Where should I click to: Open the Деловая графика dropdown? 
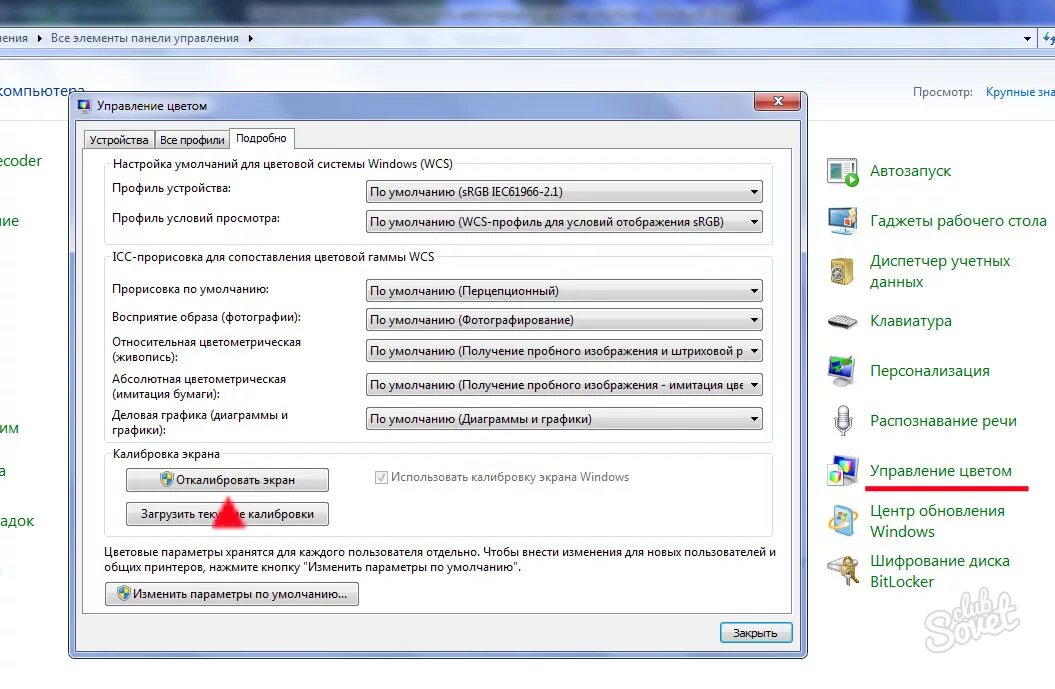(564, 419)
